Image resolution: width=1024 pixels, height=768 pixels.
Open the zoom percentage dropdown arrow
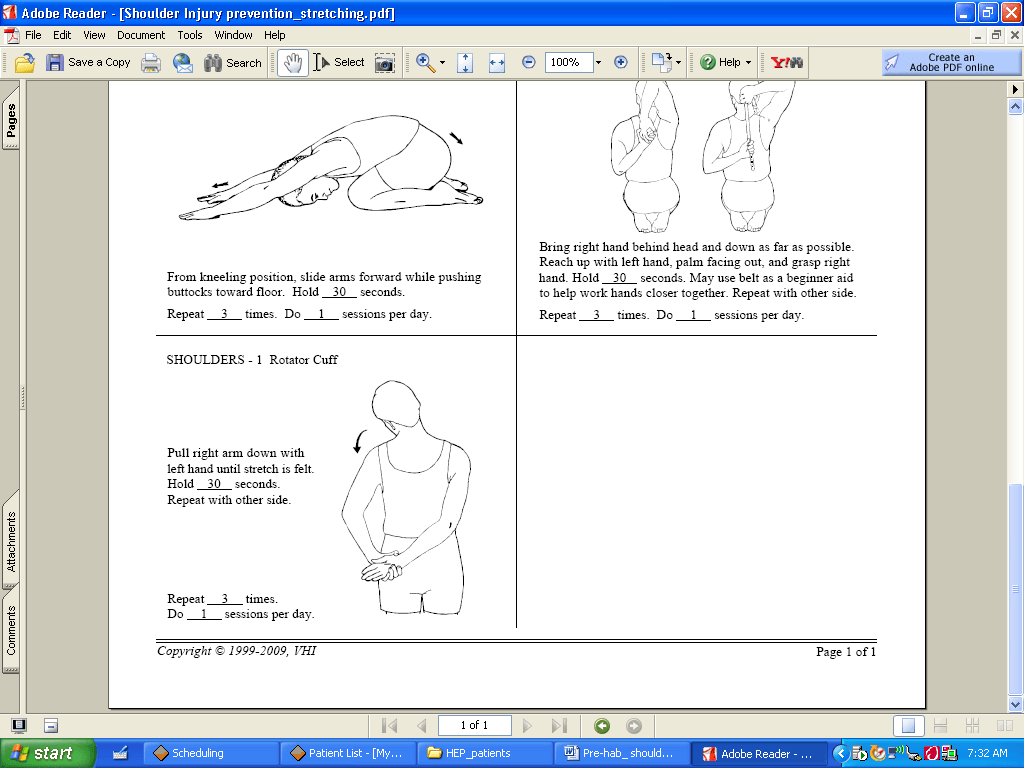598,63
